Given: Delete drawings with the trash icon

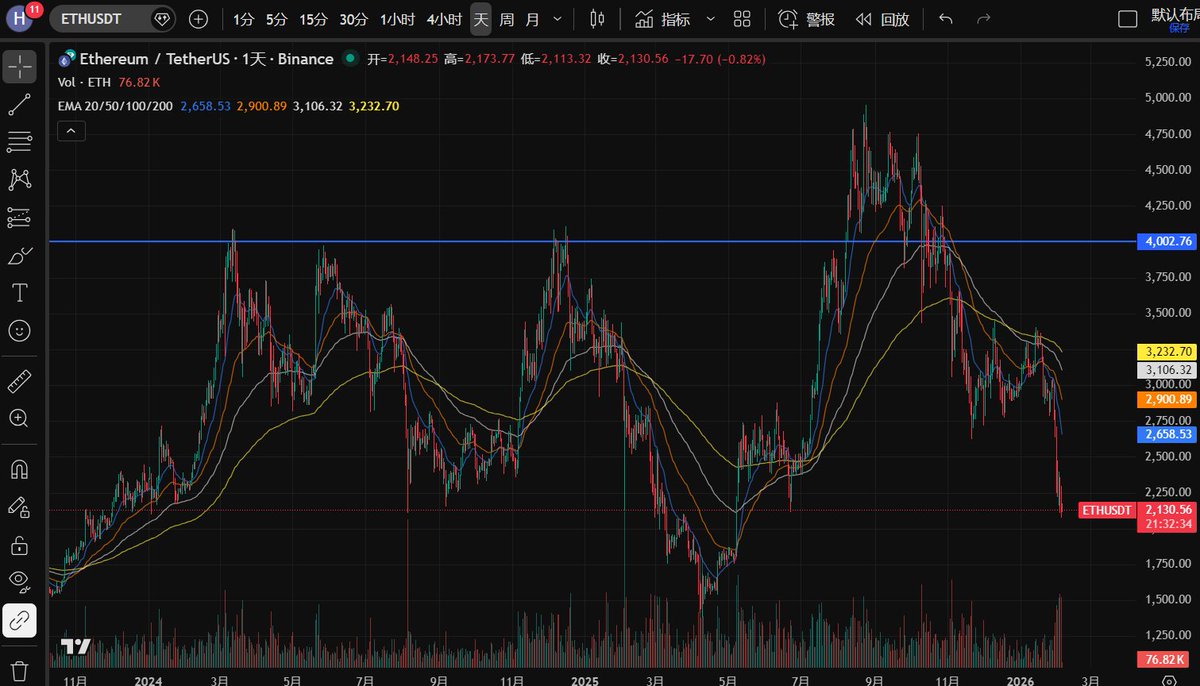Looking at the screenshot, I should tap(19, 669).
